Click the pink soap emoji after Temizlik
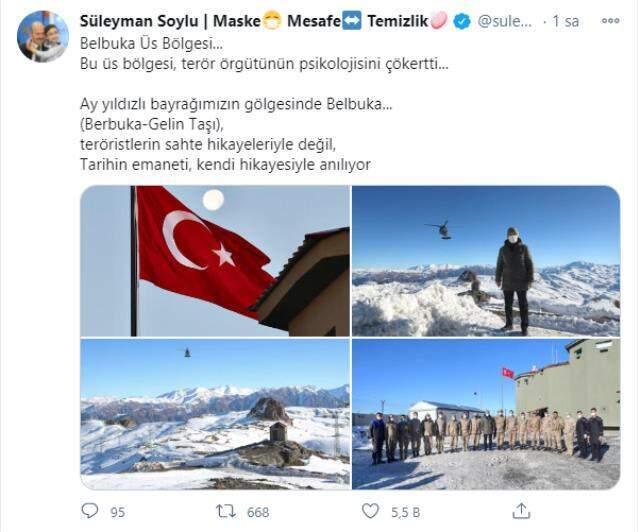This screenshot has height=532, width=640. [438, 20]
